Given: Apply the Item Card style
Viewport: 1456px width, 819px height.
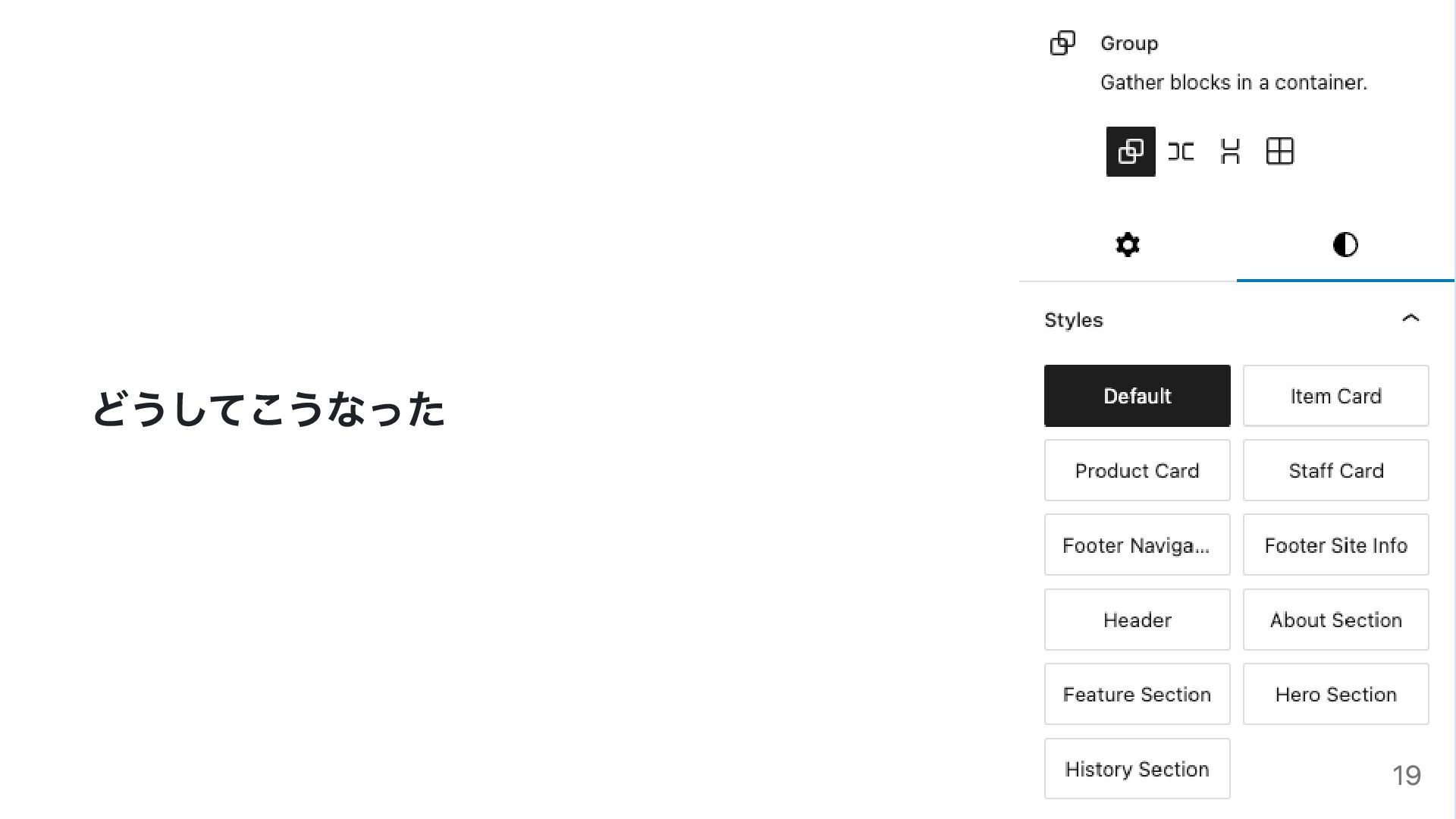Looking at the screenshot, I should (x=1336, y=396).
